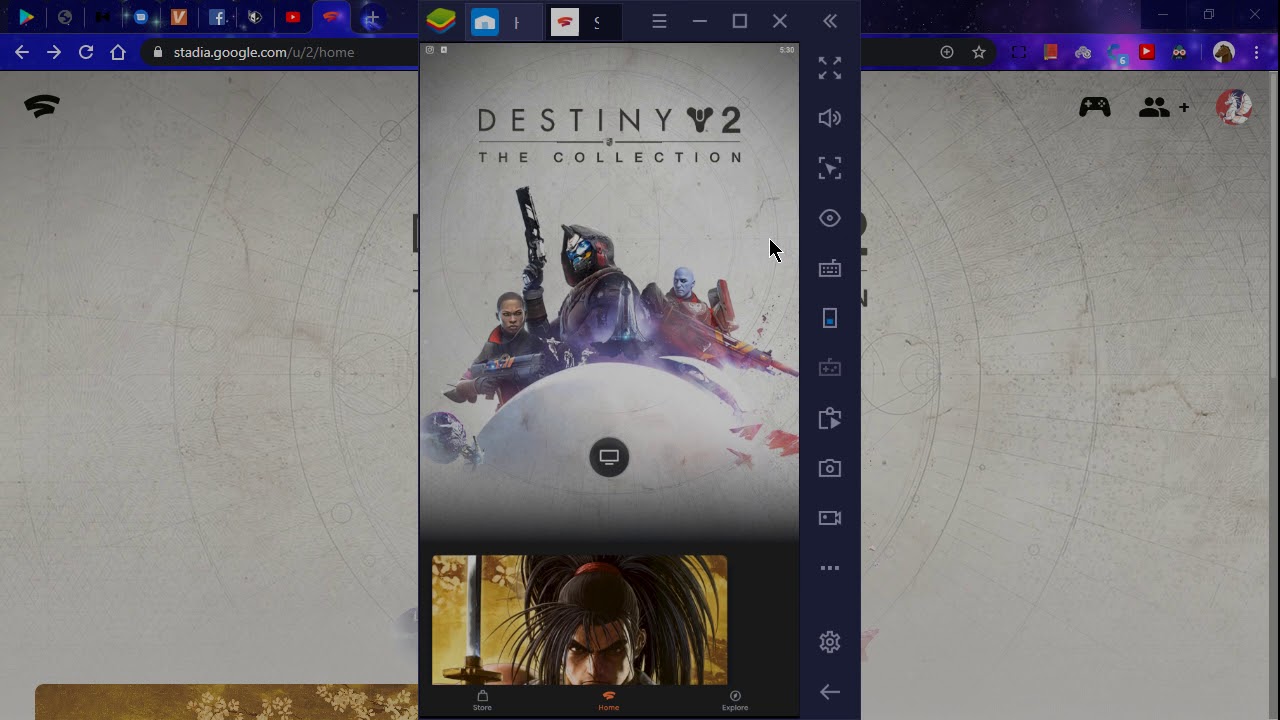Switch to the orange V pinned tab
This screenshot has width=1280, height=720.
tap(179, 17)
